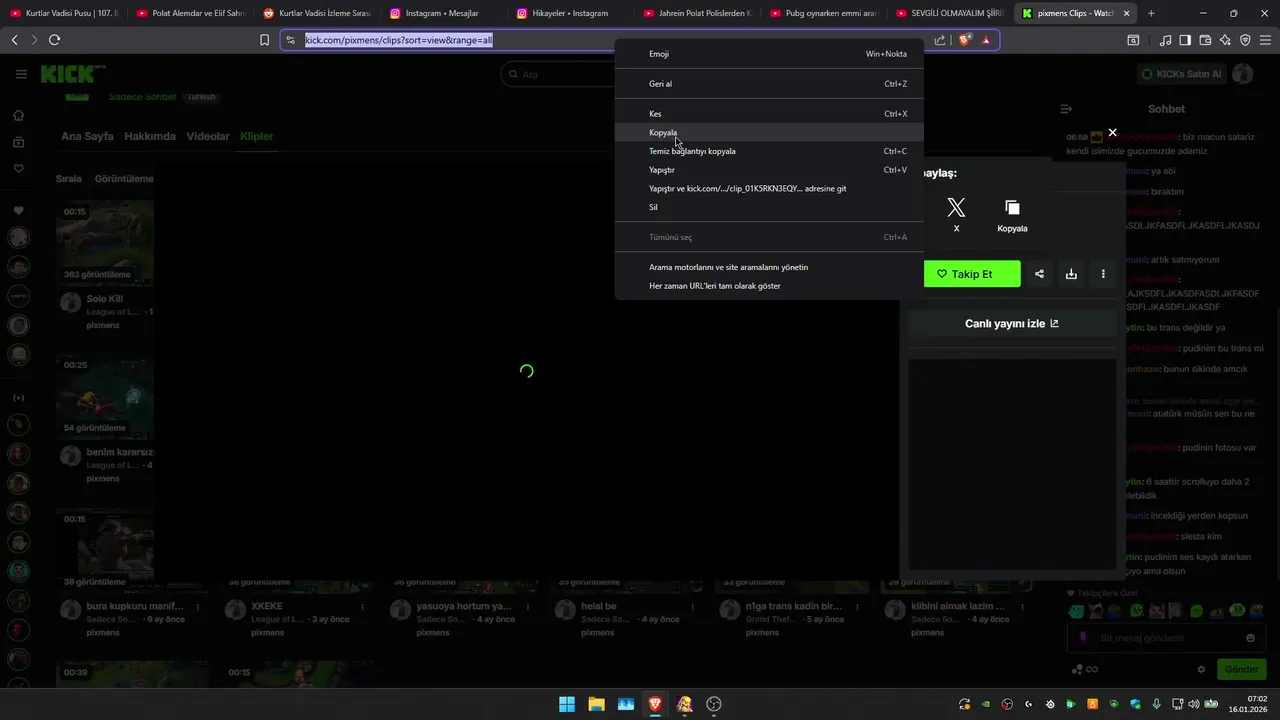1280x720 pixels.
Task: Click the Brave VPN shield icon
Action: pyautogui.click(x=1245, y=40)
